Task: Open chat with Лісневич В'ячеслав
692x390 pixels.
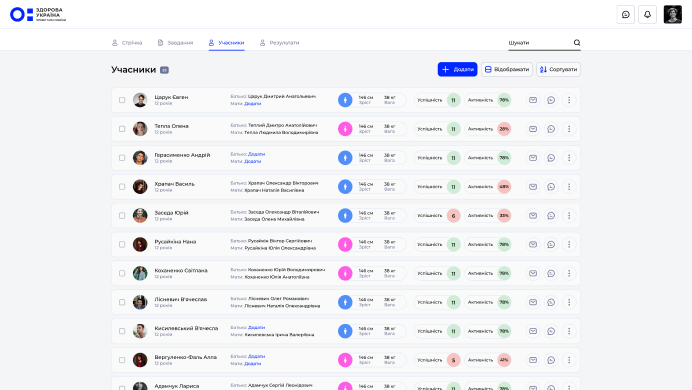Action: (x=551, y=302)
